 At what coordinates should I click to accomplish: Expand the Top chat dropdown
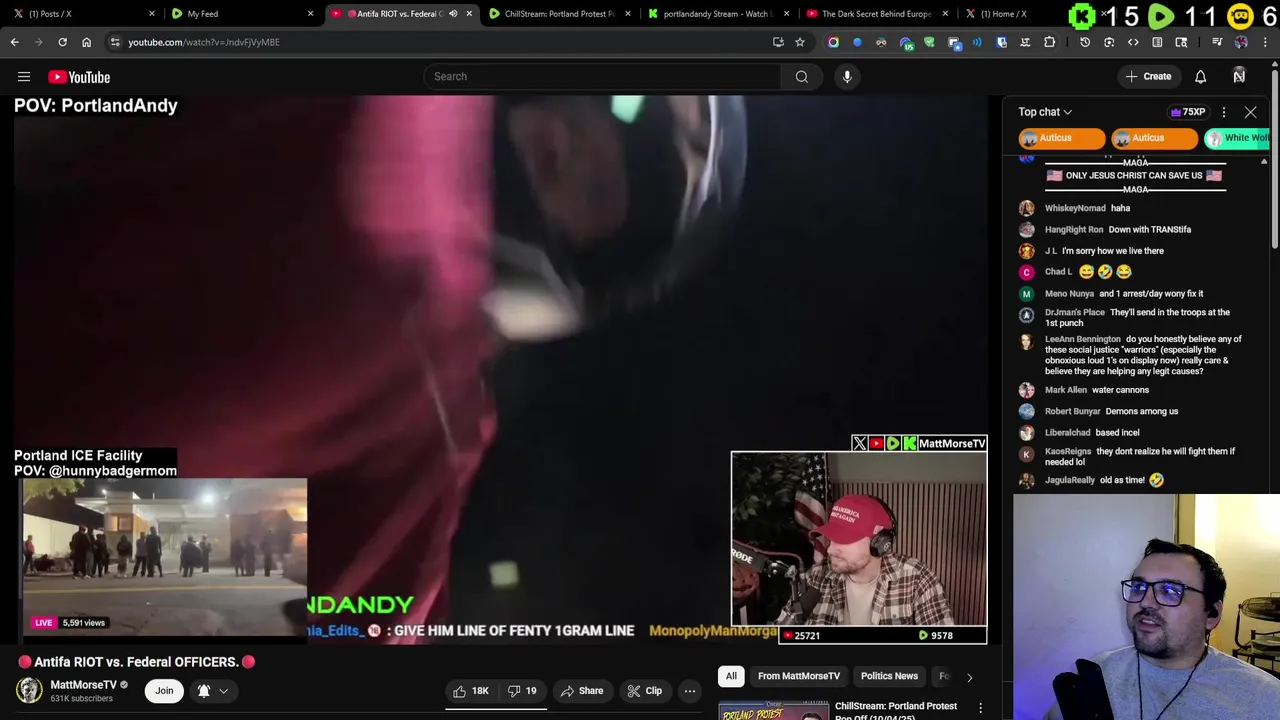[x=1045, y=112]
